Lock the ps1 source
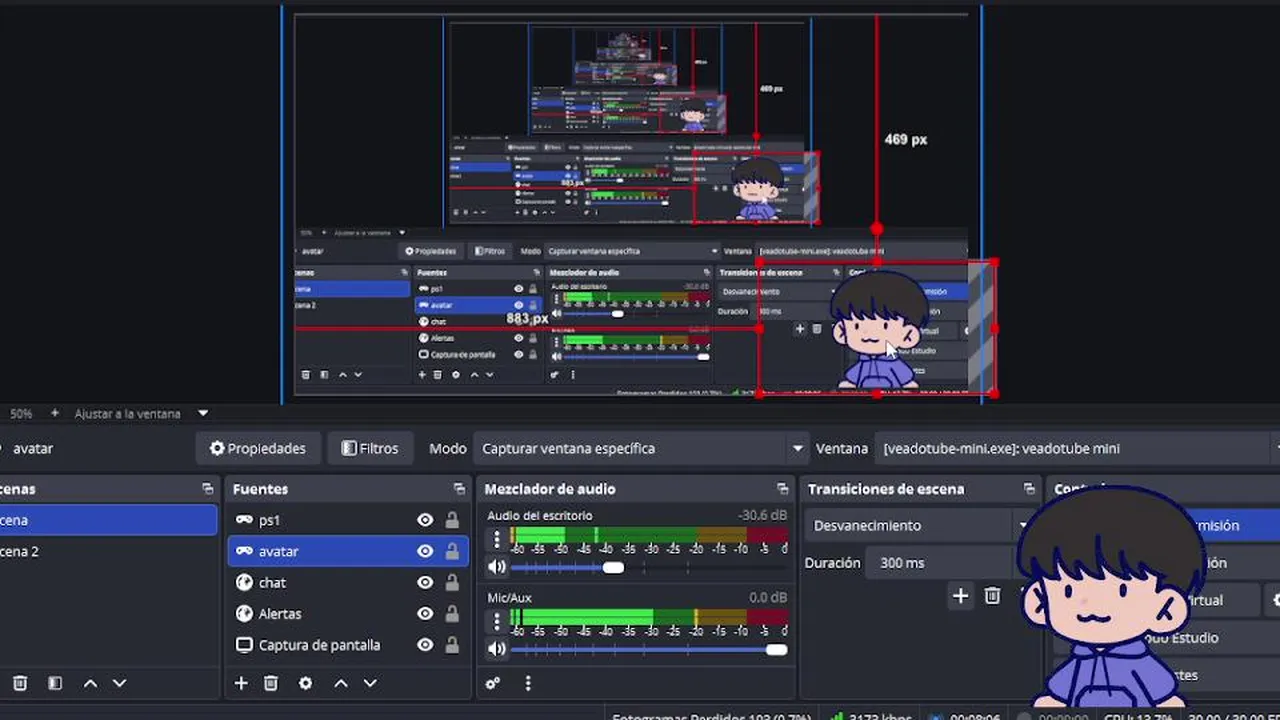Image resolution: width=1280 pixels, height=720 pixels. point(452,520)
